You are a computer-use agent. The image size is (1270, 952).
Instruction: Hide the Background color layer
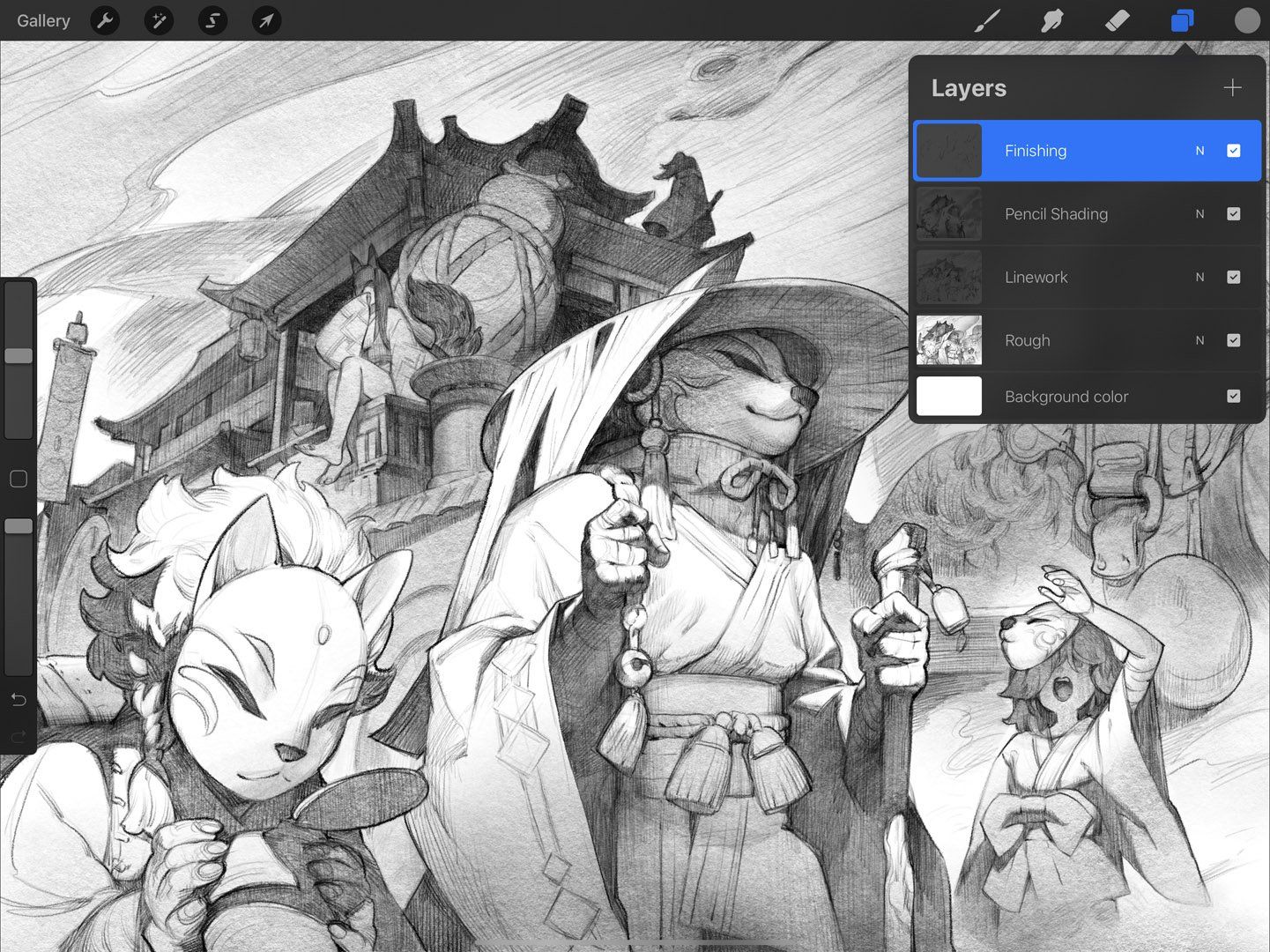1234,397
